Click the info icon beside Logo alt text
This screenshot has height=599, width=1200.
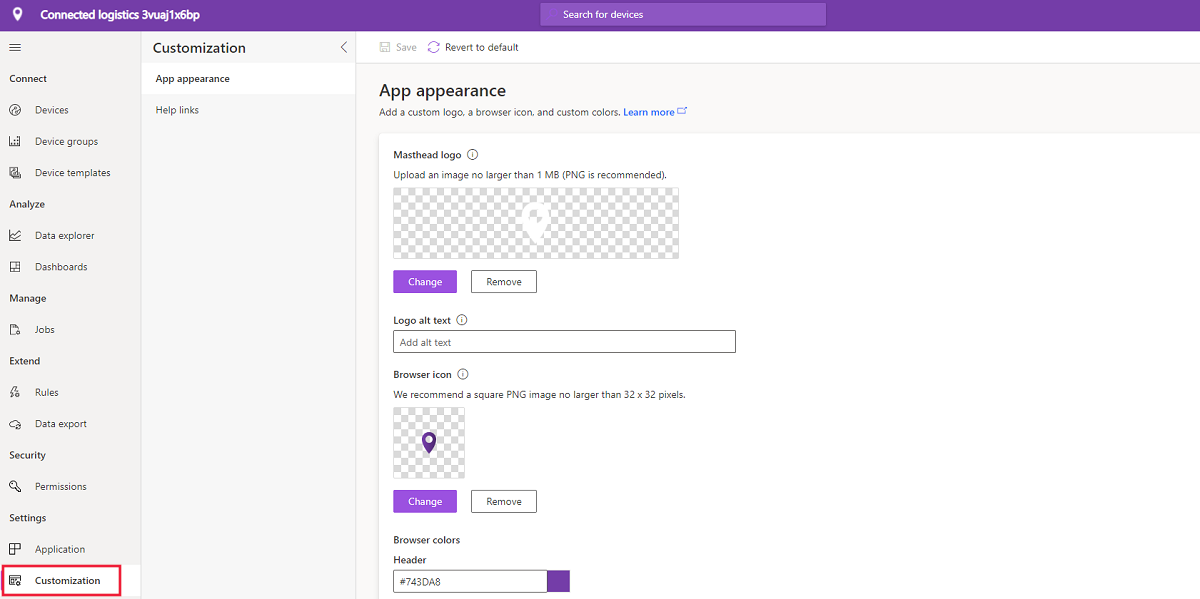462,321
